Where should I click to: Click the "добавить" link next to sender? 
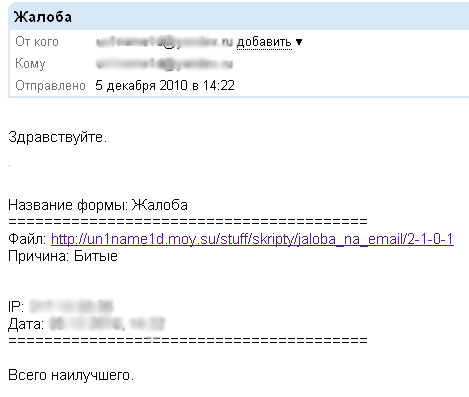264,42
